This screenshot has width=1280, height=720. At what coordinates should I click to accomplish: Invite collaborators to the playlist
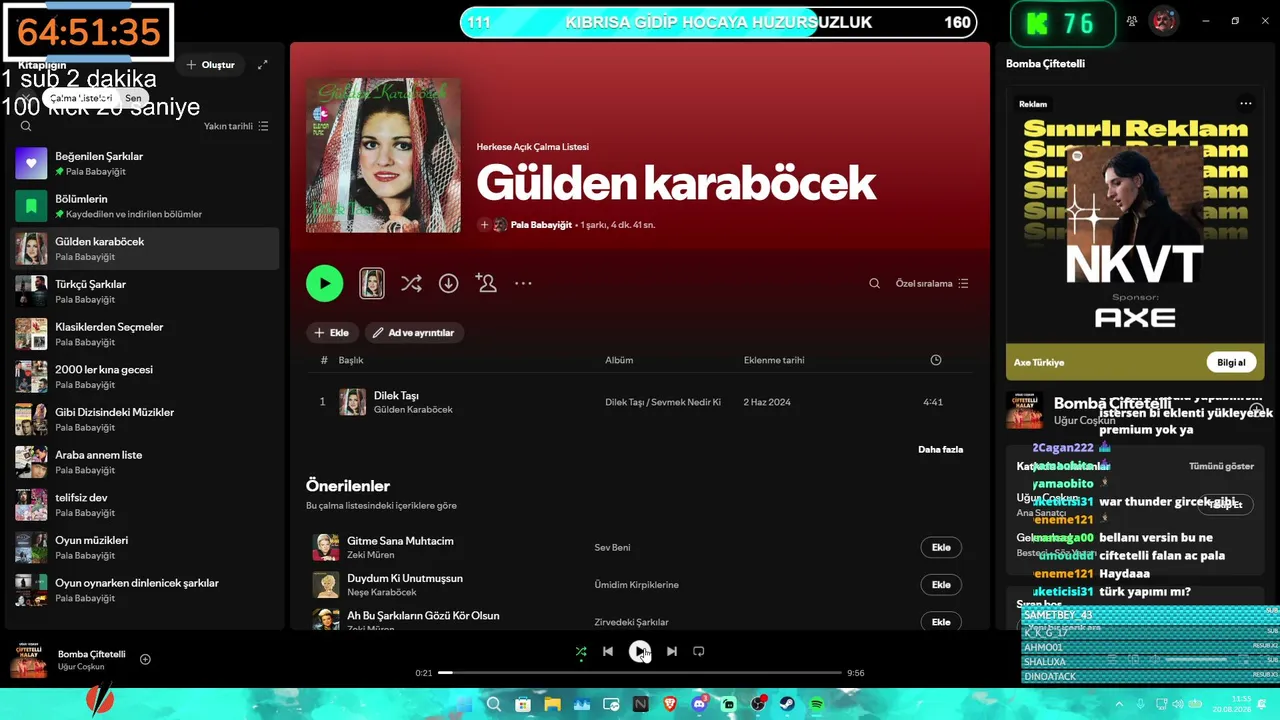pyautogui.click(x=487, y=283)
